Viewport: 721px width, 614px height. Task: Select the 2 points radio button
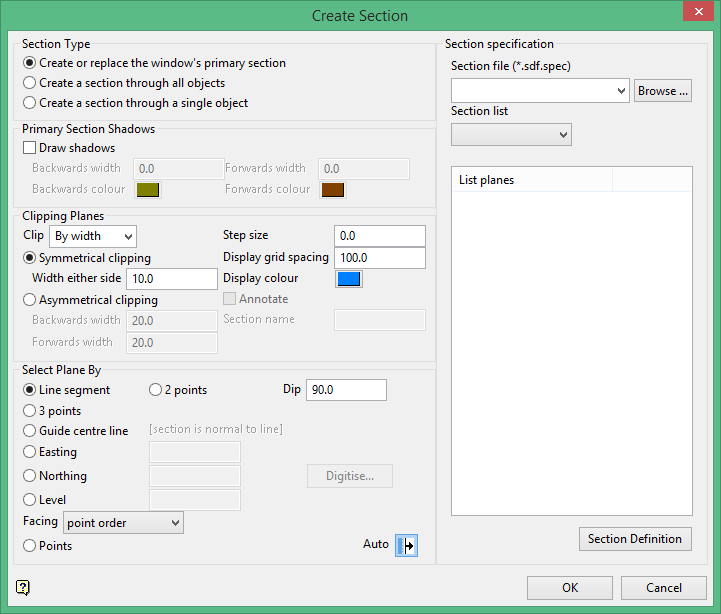(156, 390)
